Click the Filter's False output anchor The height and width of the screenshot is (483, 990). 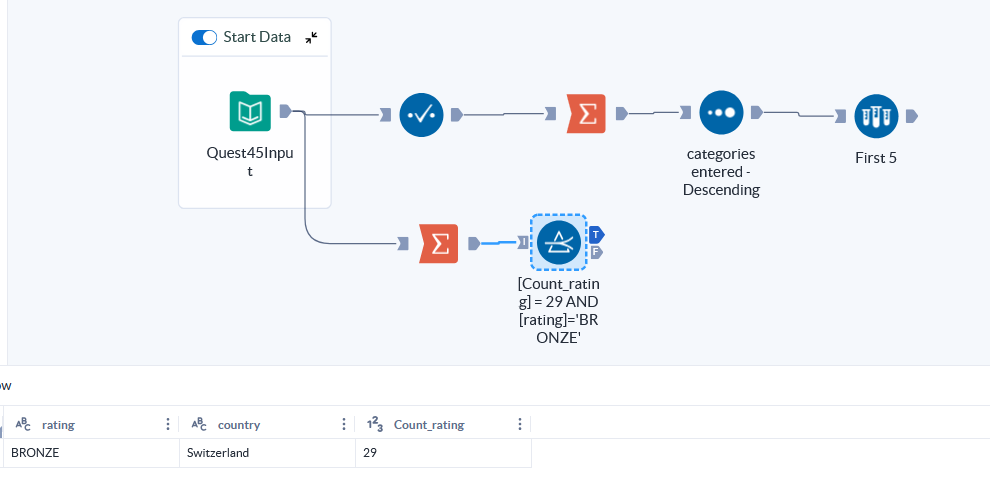coord(596,252)
